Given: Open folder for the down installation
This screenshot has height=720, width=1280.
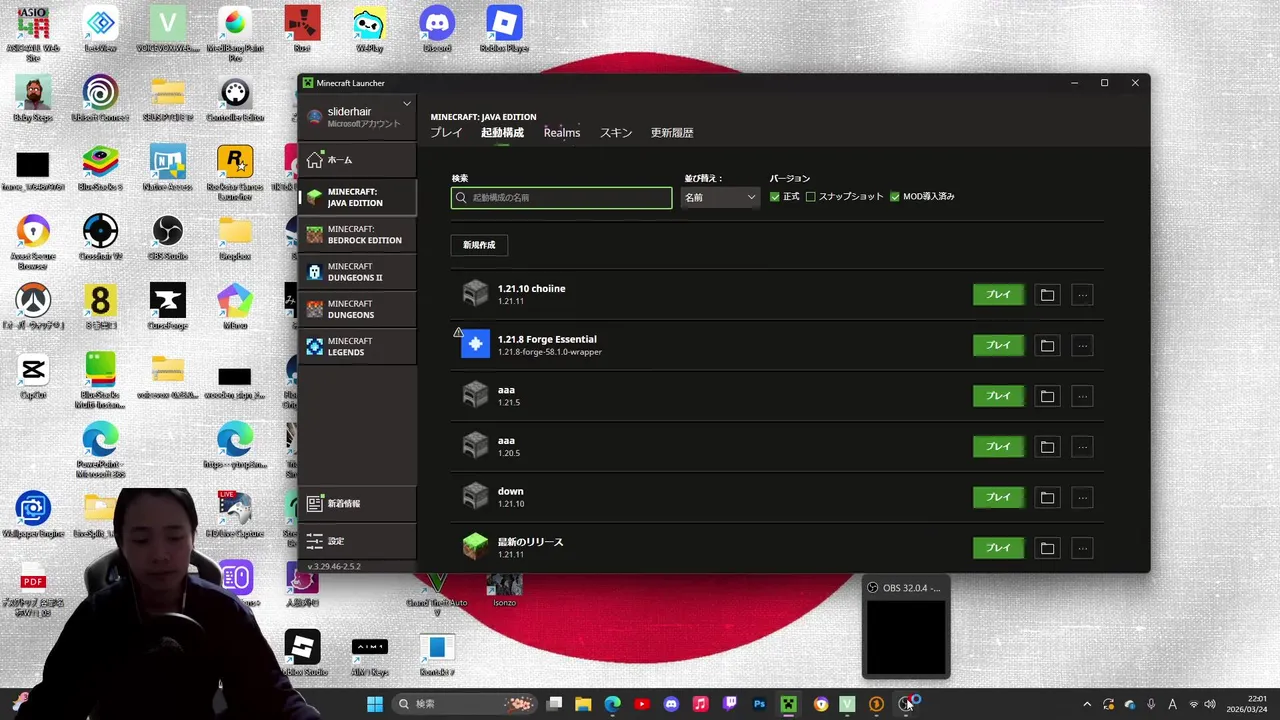Looking at the screenshot, I should click(x=1047, y=497).
